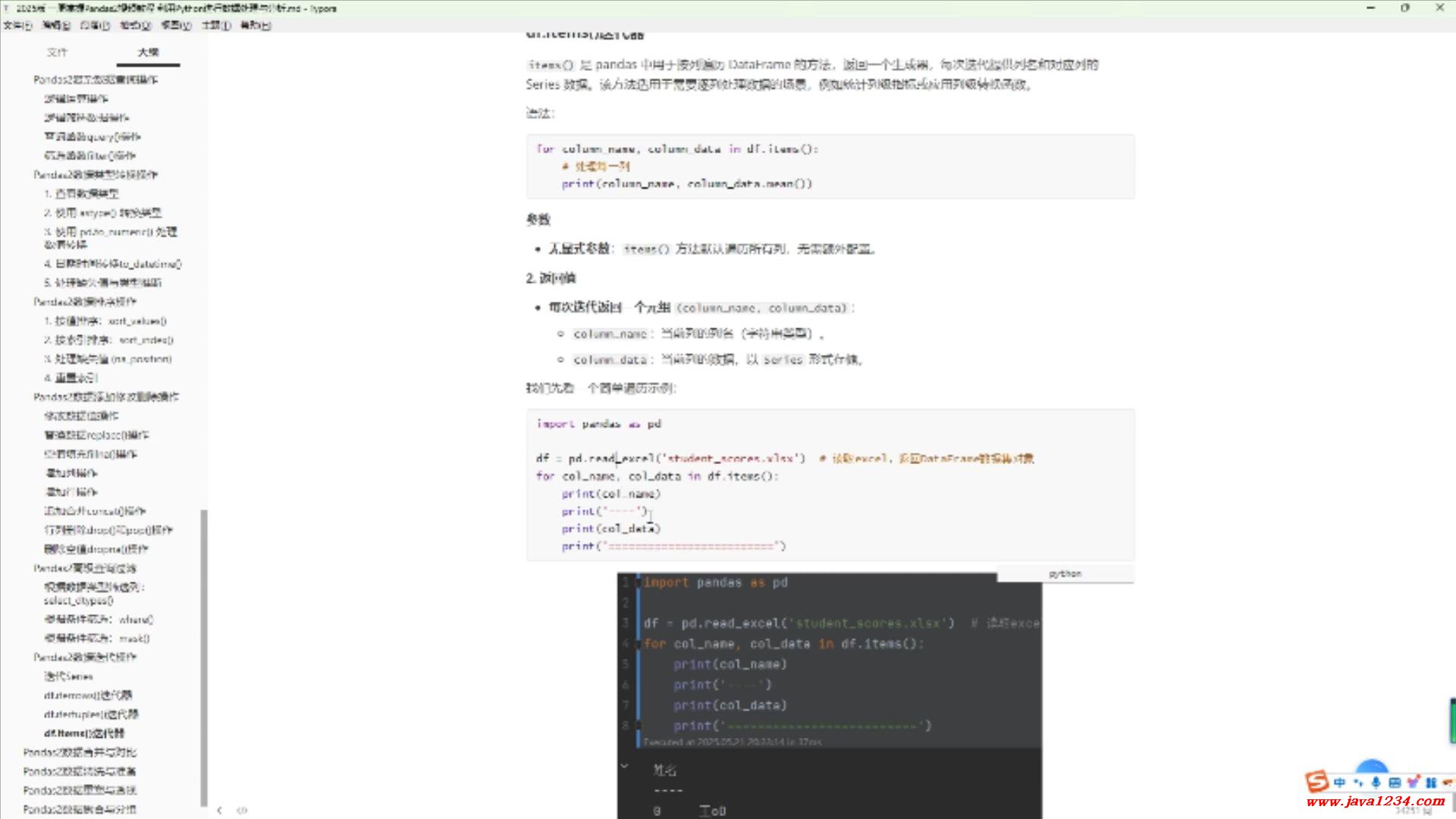Click the sidebar collapse arrow icon
This screenshot has height=819, width=1456.
[x=219, y=810]
